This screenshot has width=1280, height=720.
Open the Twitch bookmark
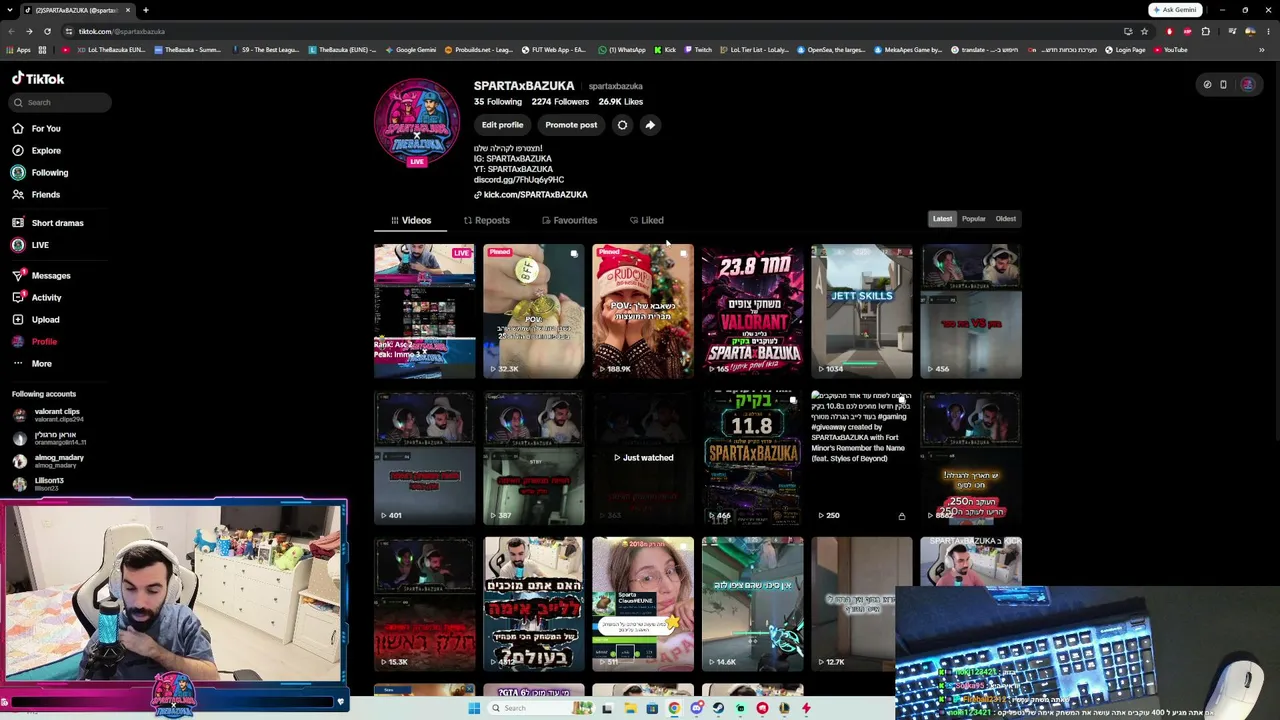point(697,49)
